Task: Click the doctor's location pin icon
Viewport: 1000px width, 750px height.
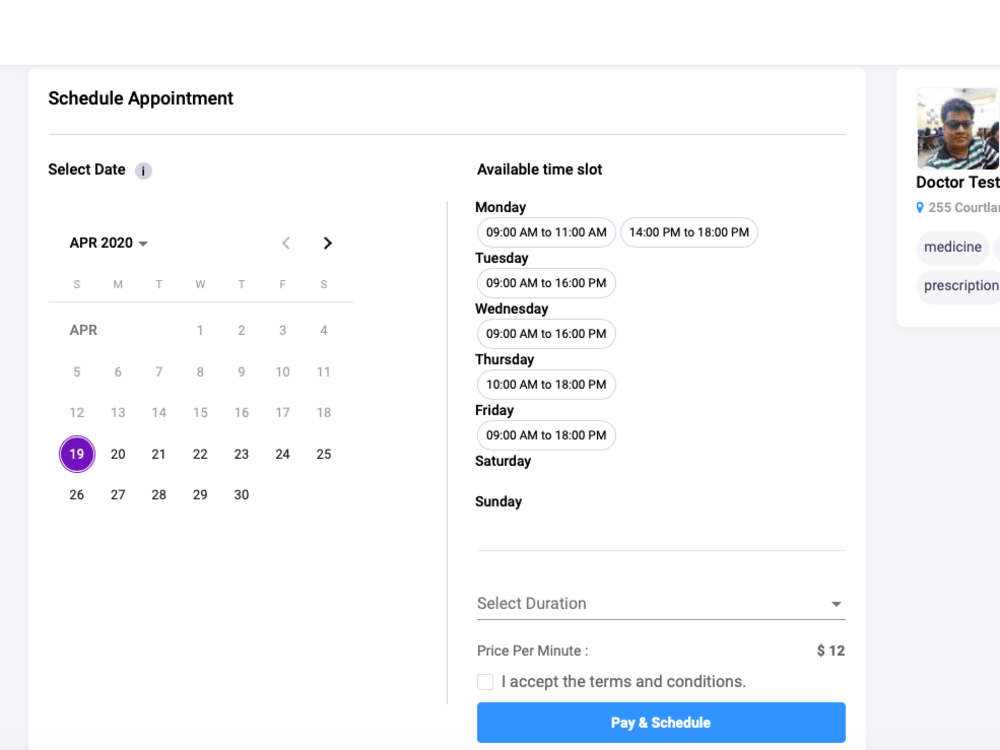Action: click(x=920, y=208)
